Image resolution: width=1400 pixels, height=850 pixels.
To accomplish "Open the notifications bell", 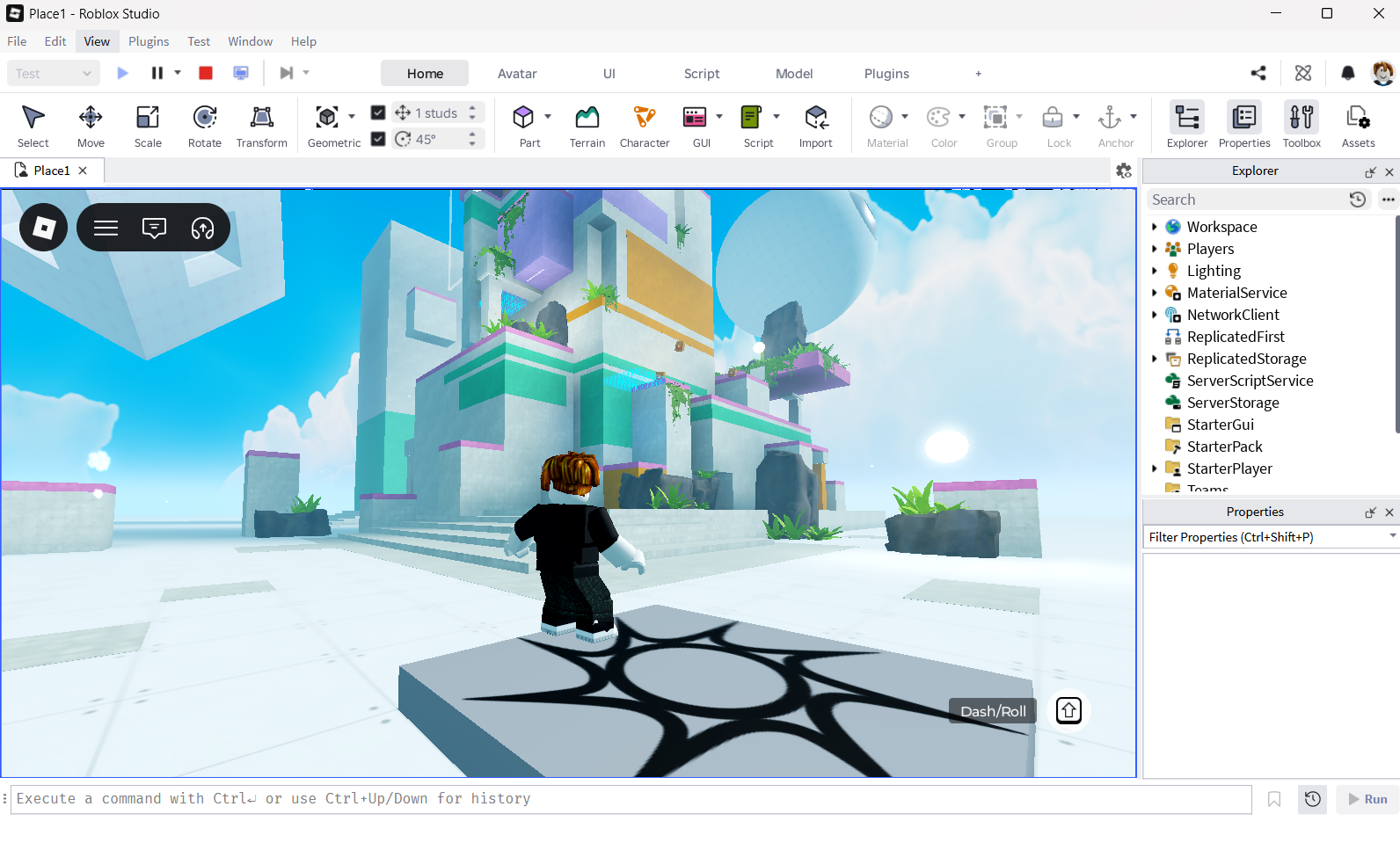I will pyautogui.click(x=1347, y=73).
